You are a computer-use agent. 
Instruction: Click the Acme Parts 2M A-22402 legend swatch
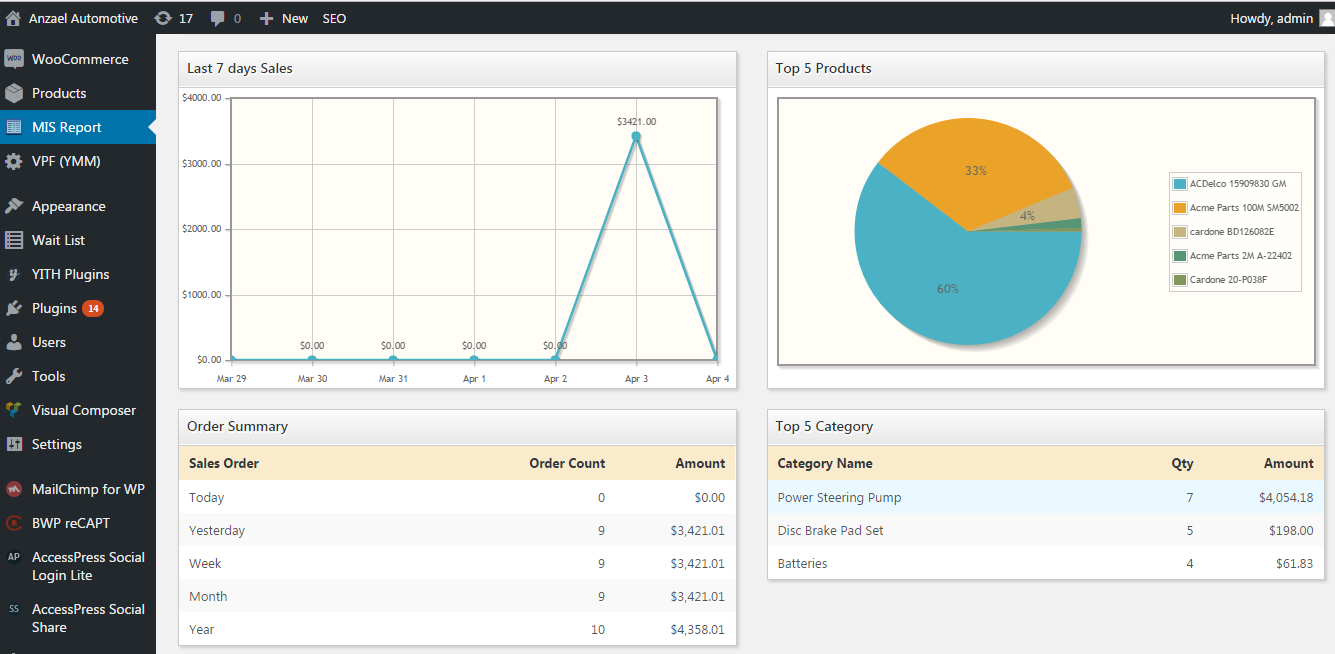click(x=1180, y=256)
